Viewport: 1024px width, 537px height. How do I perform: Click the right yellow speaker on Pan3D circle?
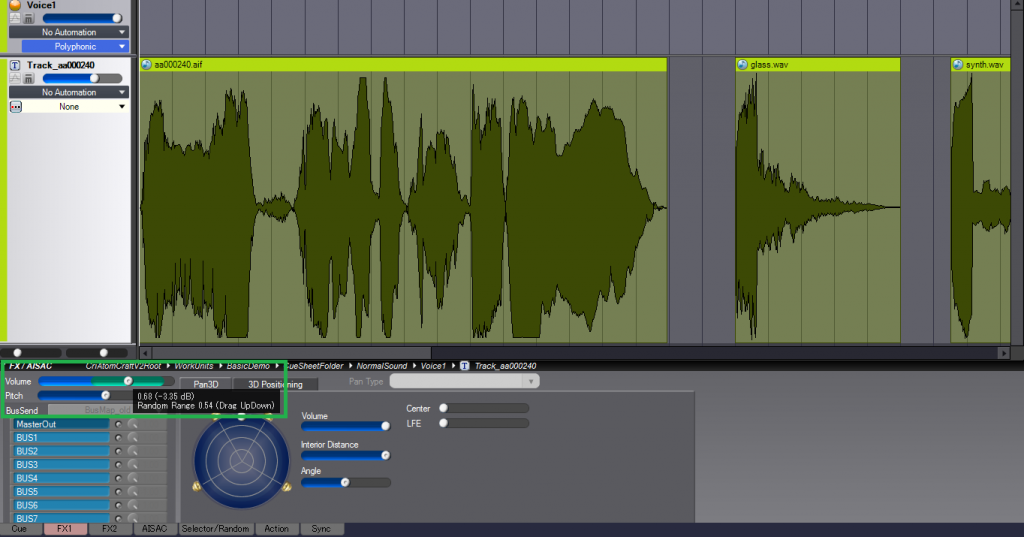(x=286, y=486)
